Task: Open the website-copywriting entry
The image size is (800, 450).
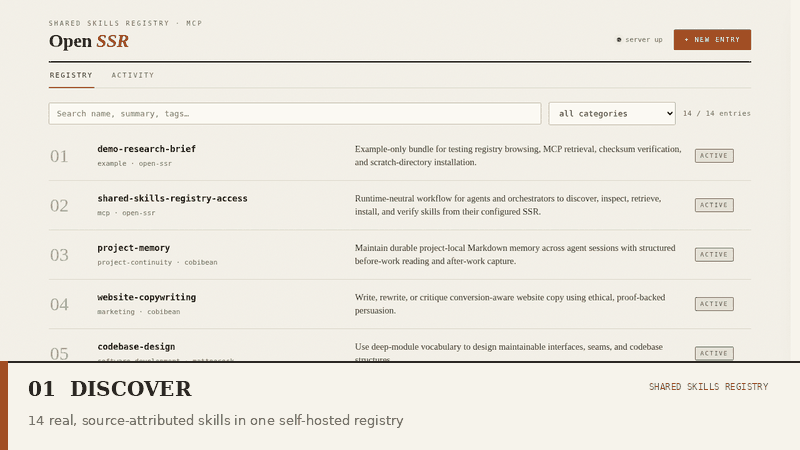Action: pos(146,297)
